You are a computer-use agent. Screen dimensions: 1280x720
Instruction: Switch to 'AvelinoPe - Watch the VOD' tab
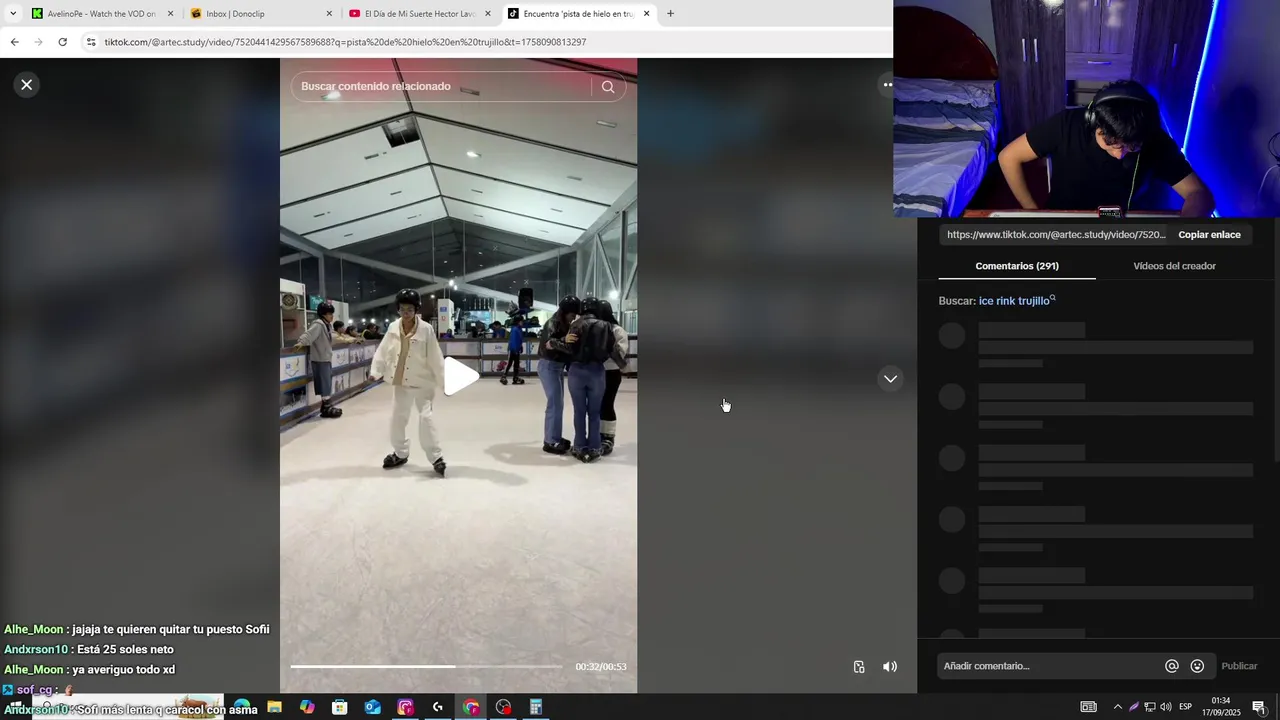pos(102,14)
